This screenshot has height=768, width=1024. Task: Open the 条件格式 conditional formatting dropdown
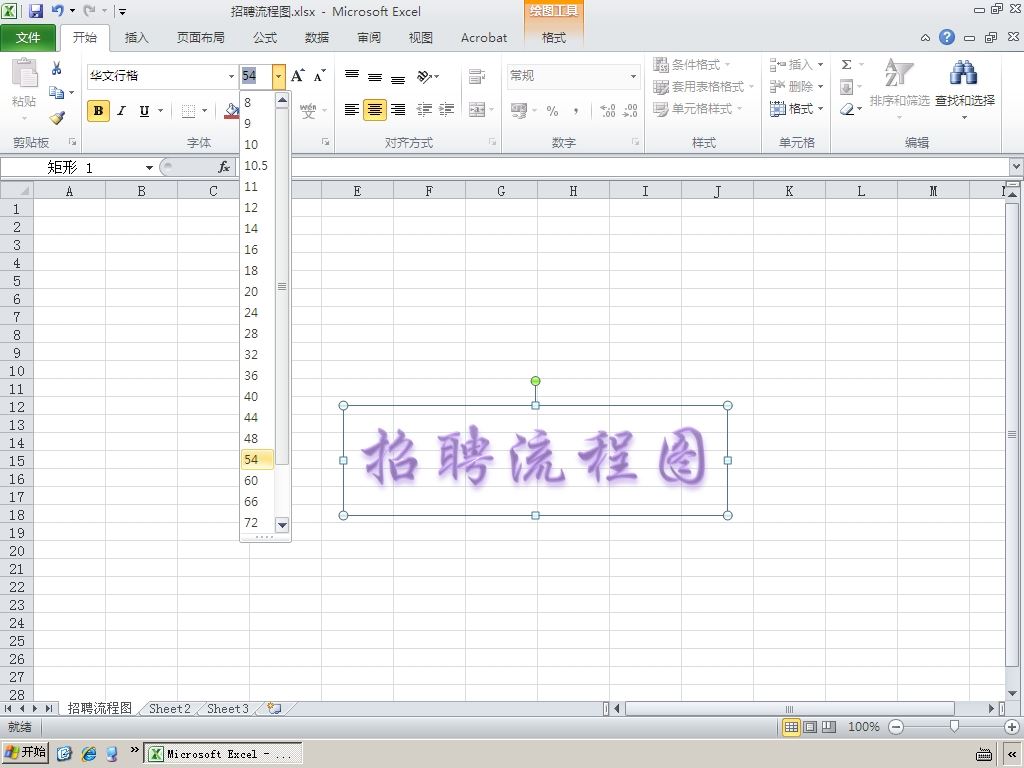point(692,65)
